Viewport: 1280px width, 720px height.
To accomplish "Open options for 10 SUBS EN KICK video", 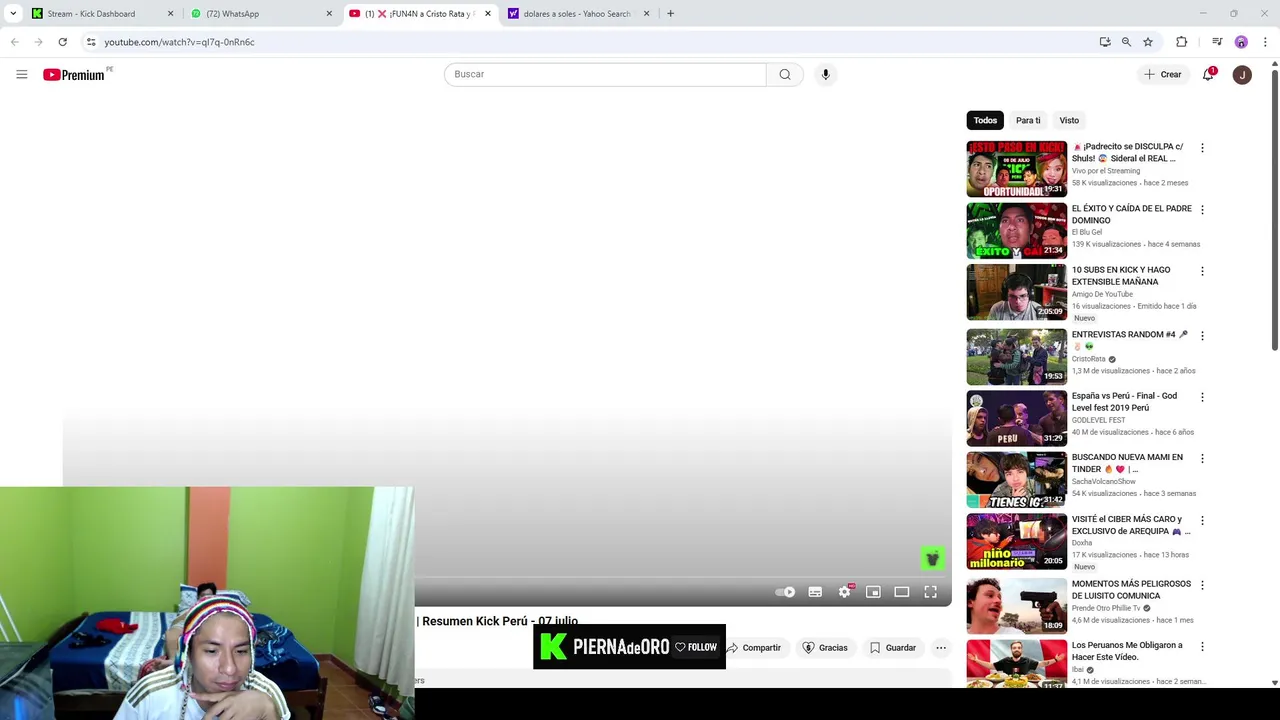I will (1202, 271).
